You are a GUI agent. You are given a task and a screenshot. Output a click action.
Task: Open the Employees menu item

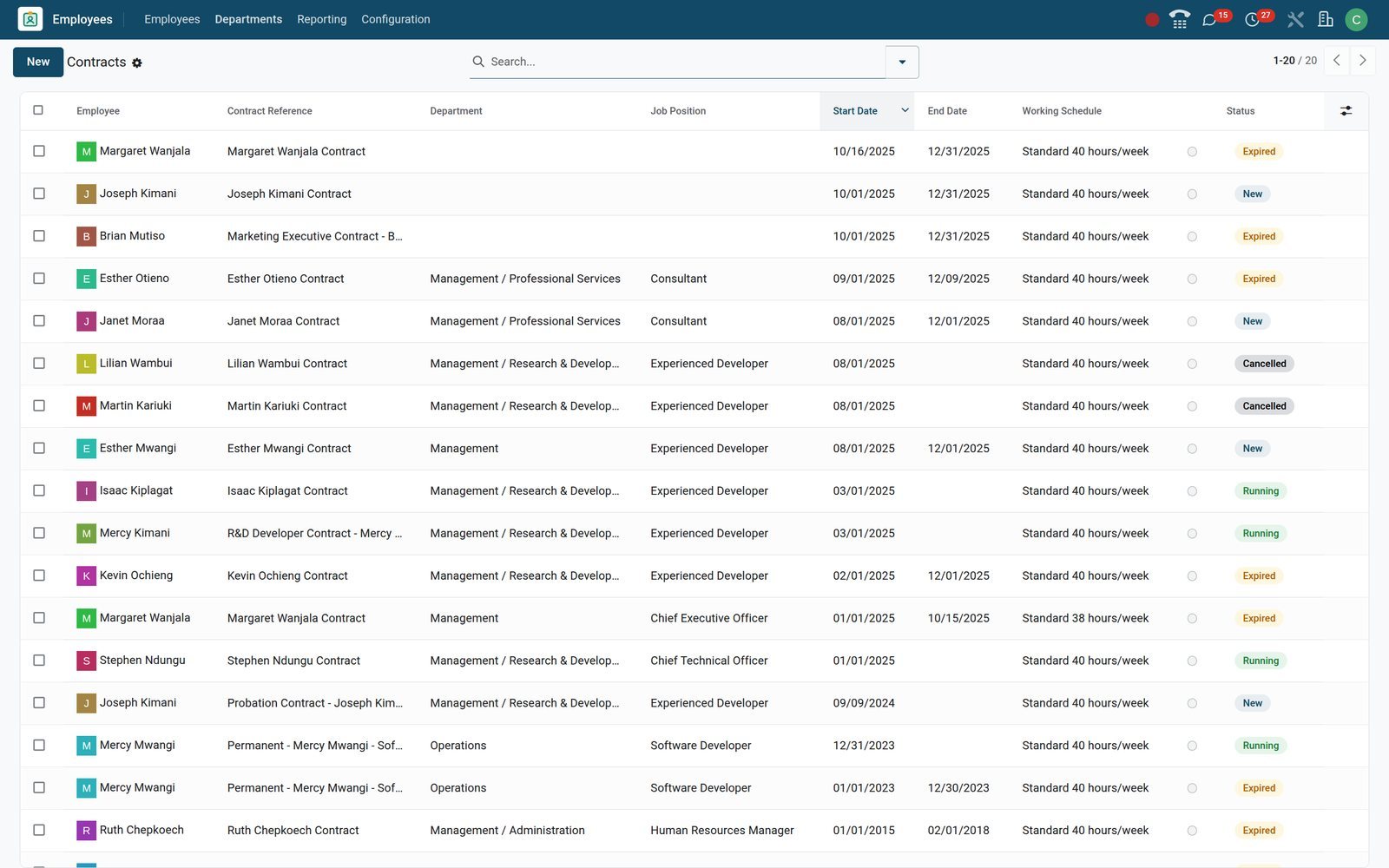tap(172, 19)
